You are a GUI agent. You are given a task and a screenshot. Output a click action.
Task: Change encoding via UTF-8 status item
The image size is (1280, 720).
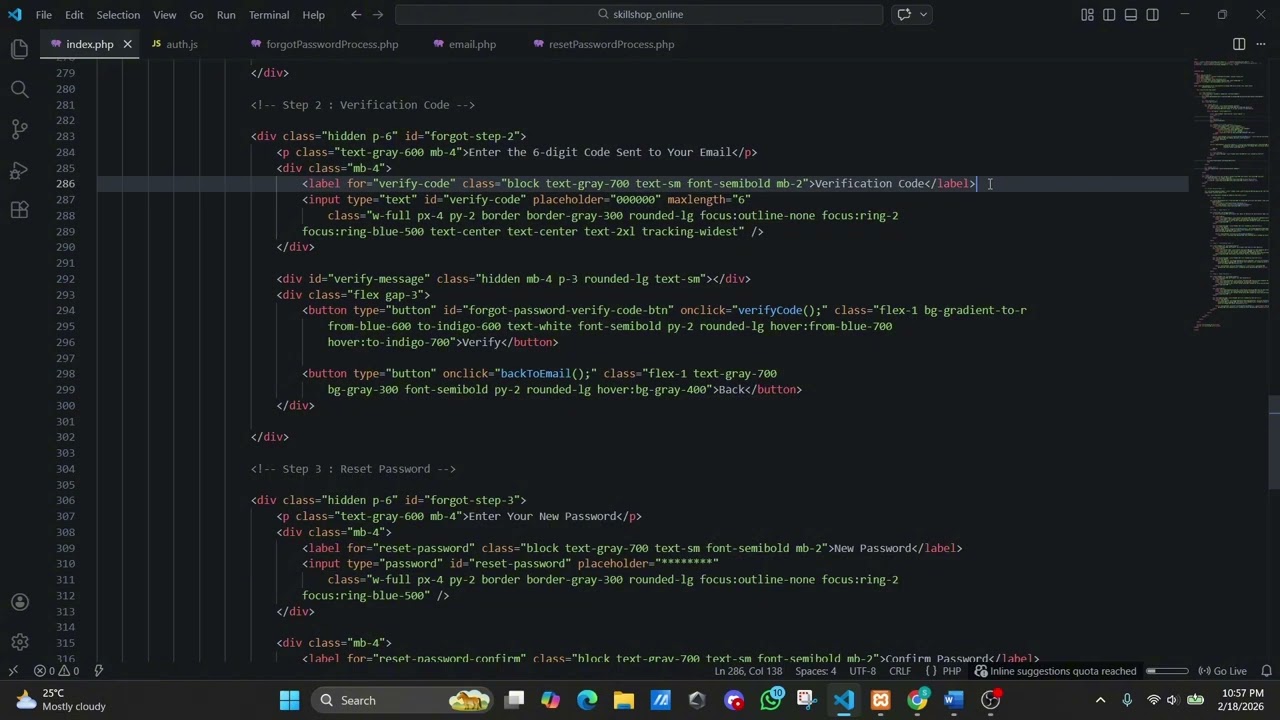point(862,671)
